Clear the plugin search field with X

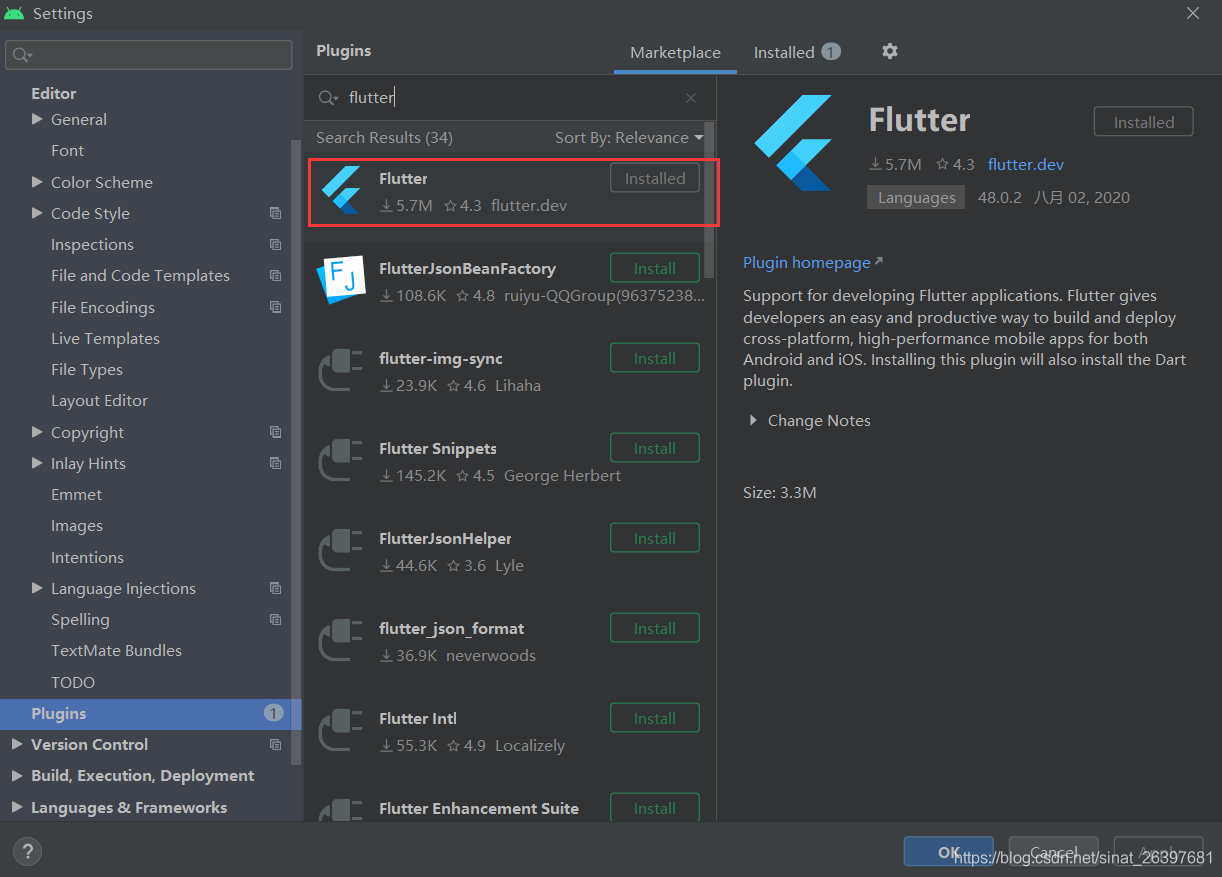[x=691, y=98]
